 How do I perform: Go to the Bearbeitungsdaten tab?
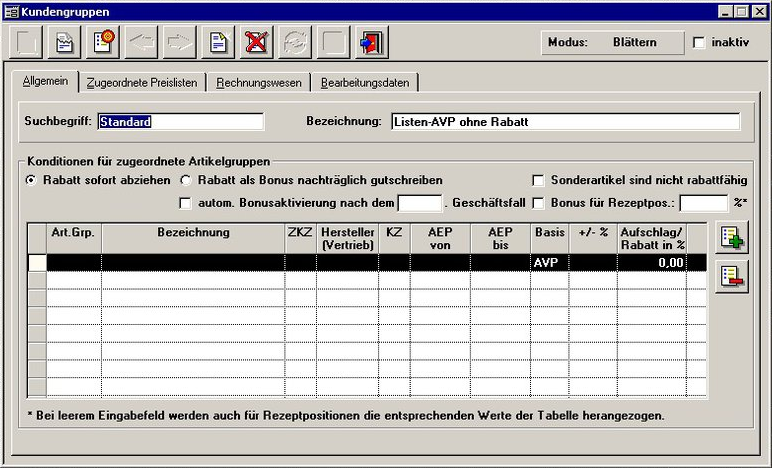(364, 83)
